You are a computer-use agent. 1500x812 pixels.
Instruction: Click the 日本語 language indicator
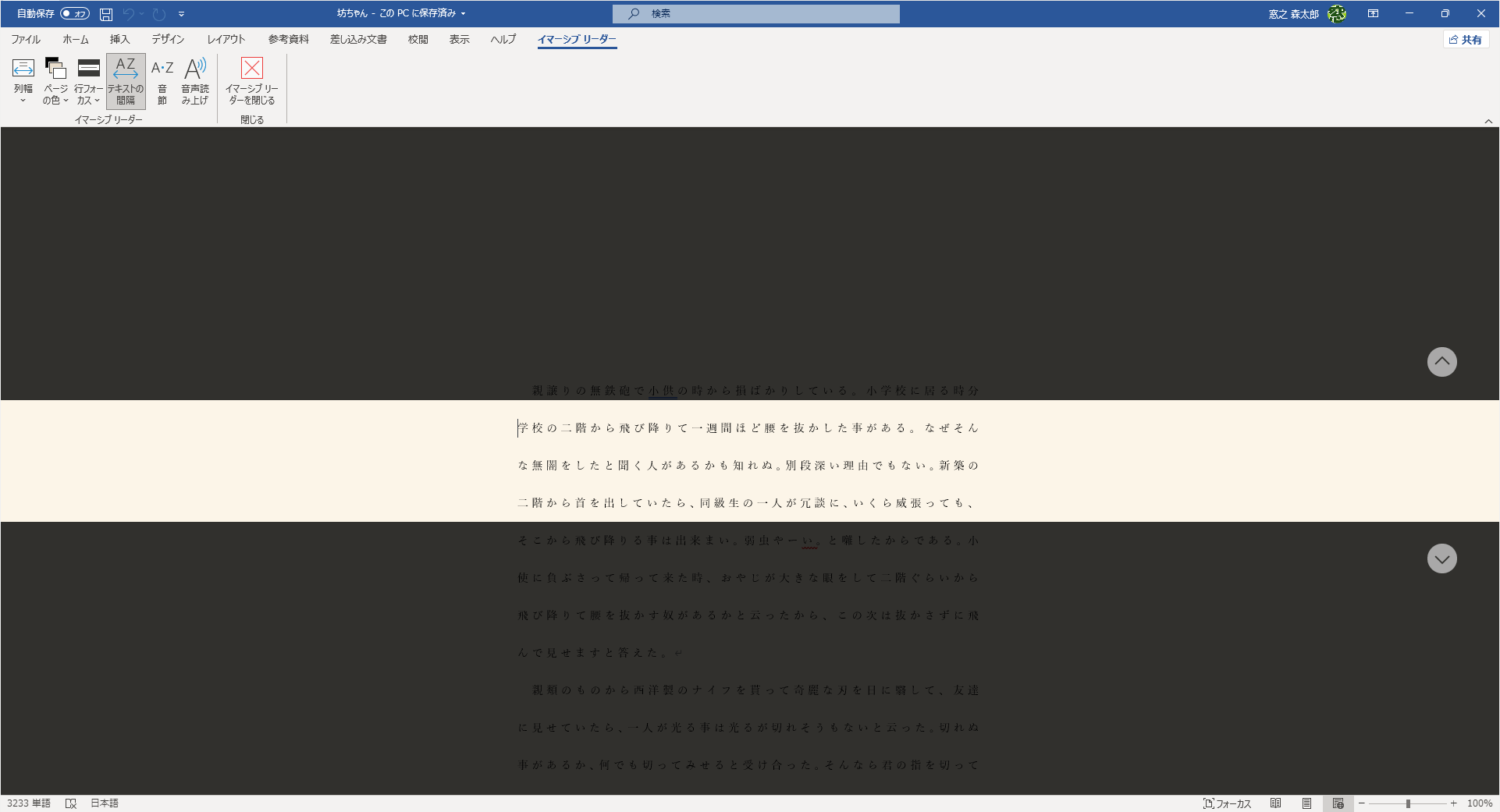[x=105, y=803]
